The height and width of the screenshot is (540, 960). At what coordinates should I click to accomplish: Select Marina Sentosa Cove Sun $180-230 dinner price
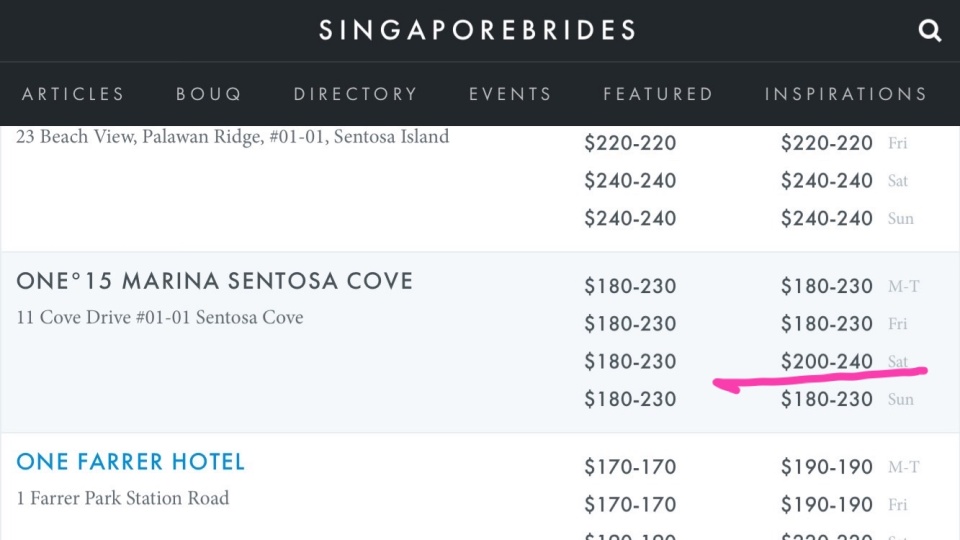pos(827,399)
